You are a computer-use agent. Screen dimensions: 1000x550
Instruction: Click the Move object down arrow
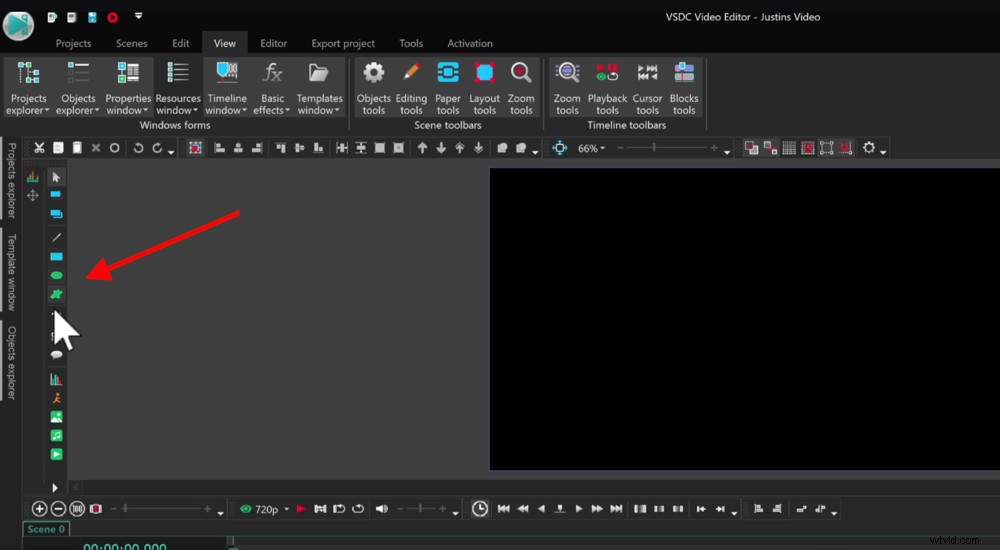(441, 148)
